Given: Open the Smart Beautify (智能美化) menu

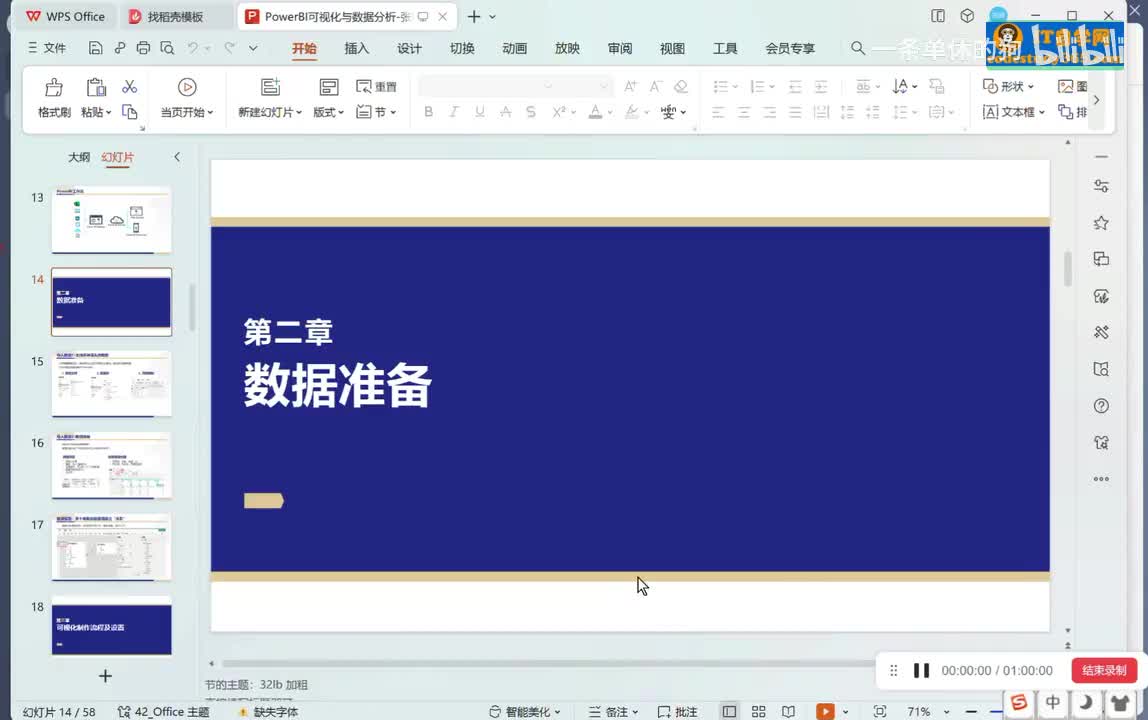Looking at the screenshot, I should click(x=524, y=711).
